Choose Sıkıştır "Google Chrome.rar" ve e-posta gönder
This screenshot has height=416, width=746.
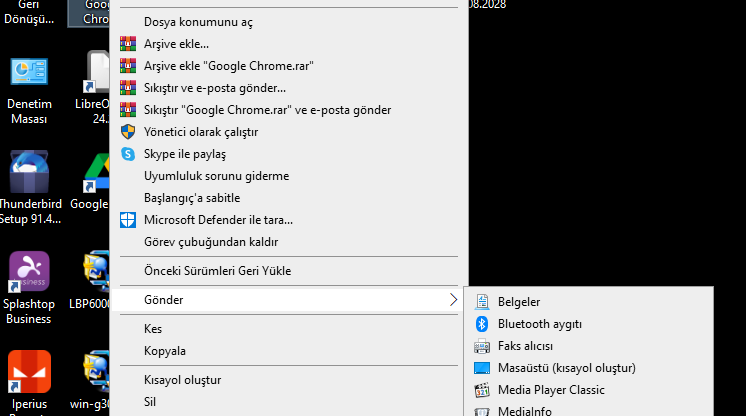[289, 109]
